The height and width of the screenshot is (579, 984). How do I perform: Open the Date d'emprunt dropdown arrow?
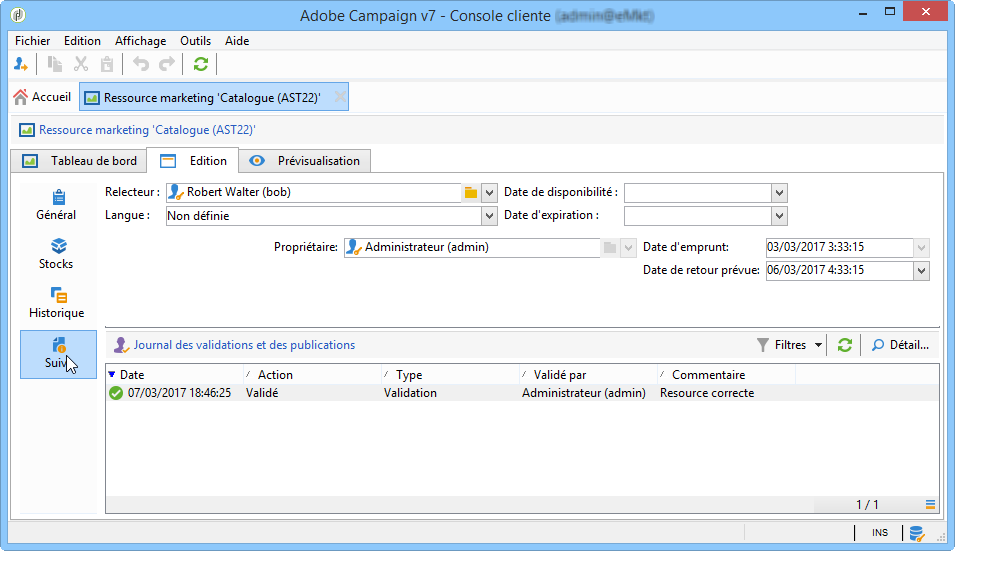click(921, 248)
